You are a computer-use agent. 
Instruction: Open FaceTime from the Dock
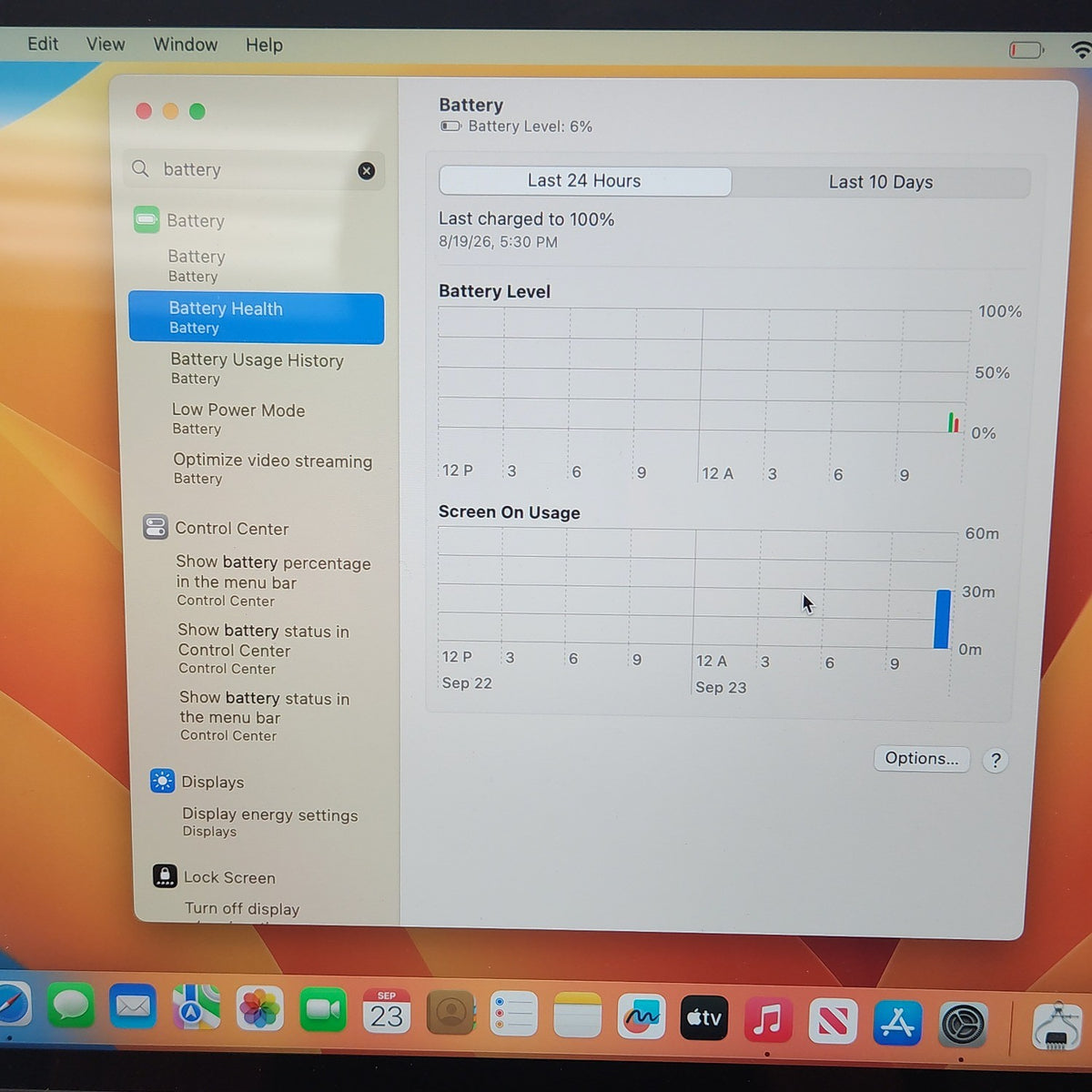pyautogui.click(x=322, y=1010)
